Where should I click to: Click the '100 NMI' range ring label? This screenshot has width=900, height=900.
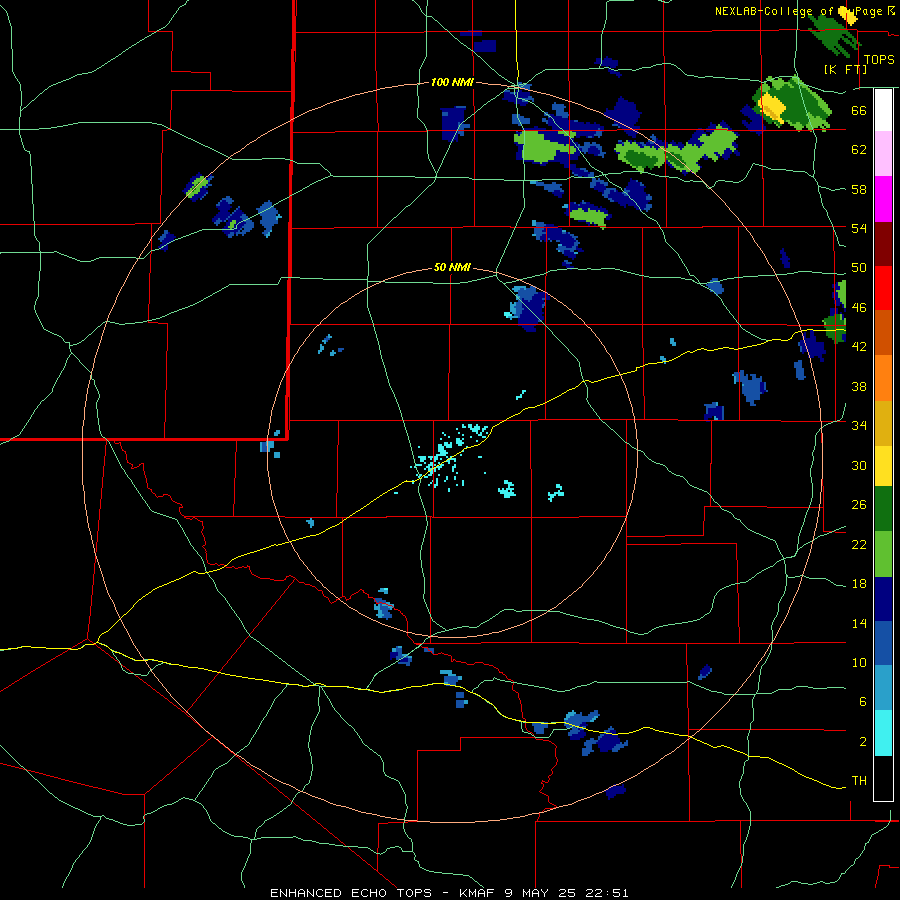tap(452, 82)
